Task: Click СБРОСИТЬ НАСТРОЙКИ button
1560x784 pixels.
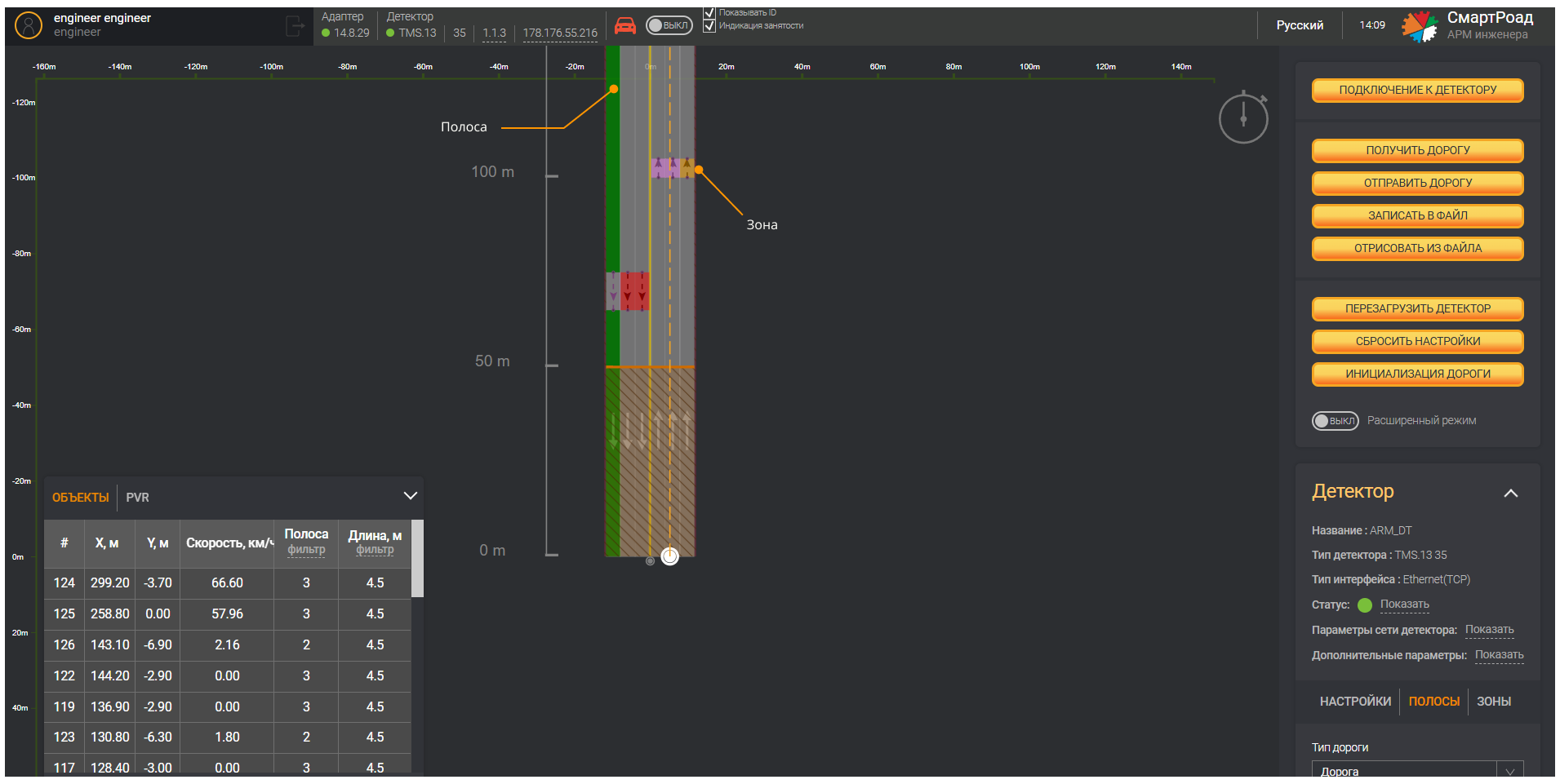Action: 1418,342
